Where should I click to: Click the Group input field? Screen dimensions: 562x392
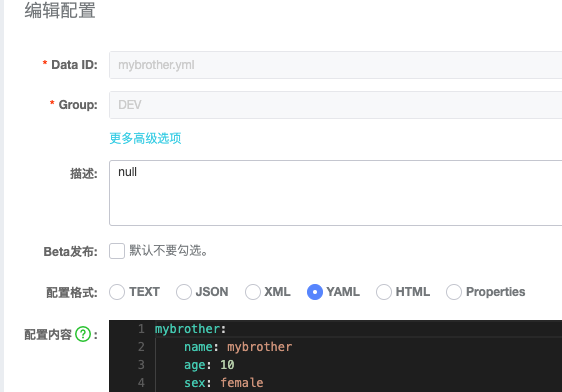click(335, 105)
